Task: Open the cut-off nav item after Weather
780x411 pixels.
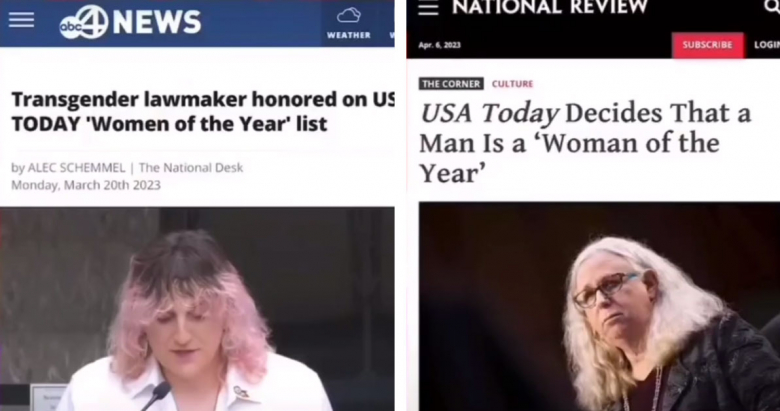Action: tap(392, 35)
